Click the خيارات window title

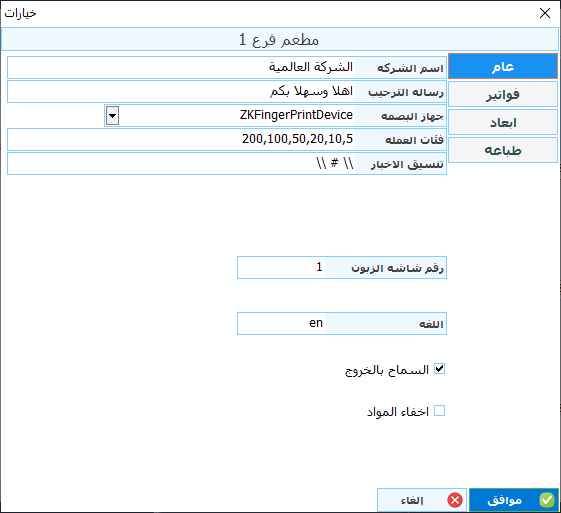click(x=20, y=13)
